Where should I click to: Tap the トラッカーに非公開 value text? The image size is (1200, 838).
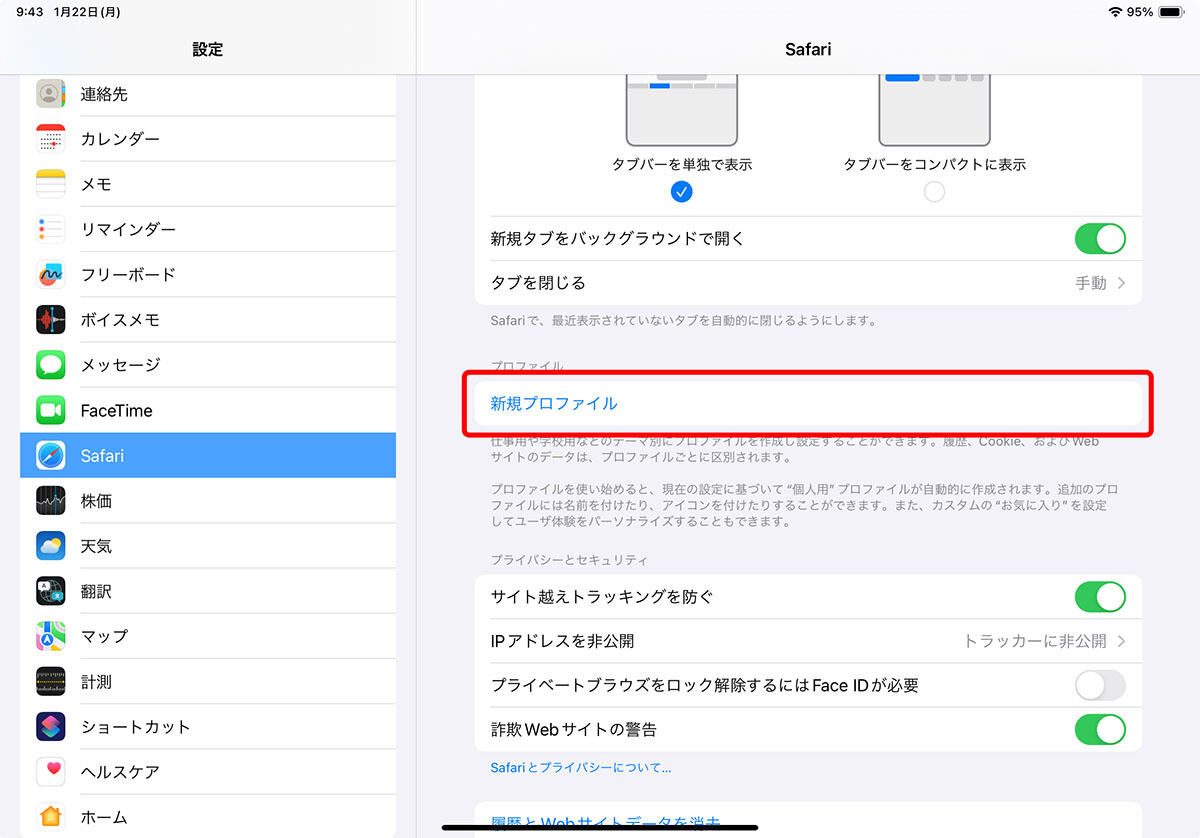(1035, 641)
